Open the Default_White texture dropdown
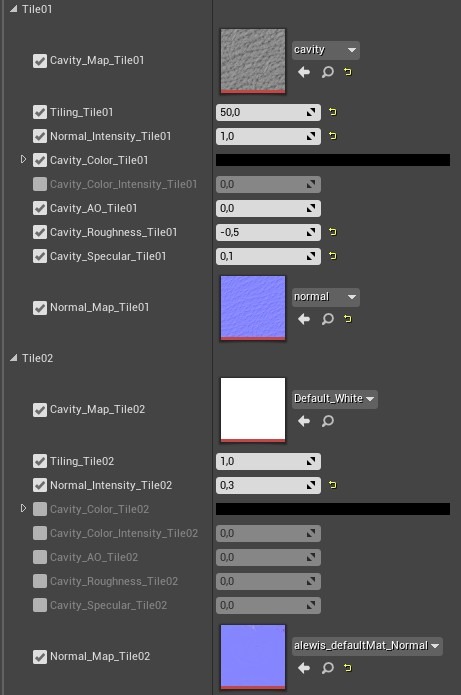Image resolution: width=461 pixels, height=695 pixels. (335, 398)
